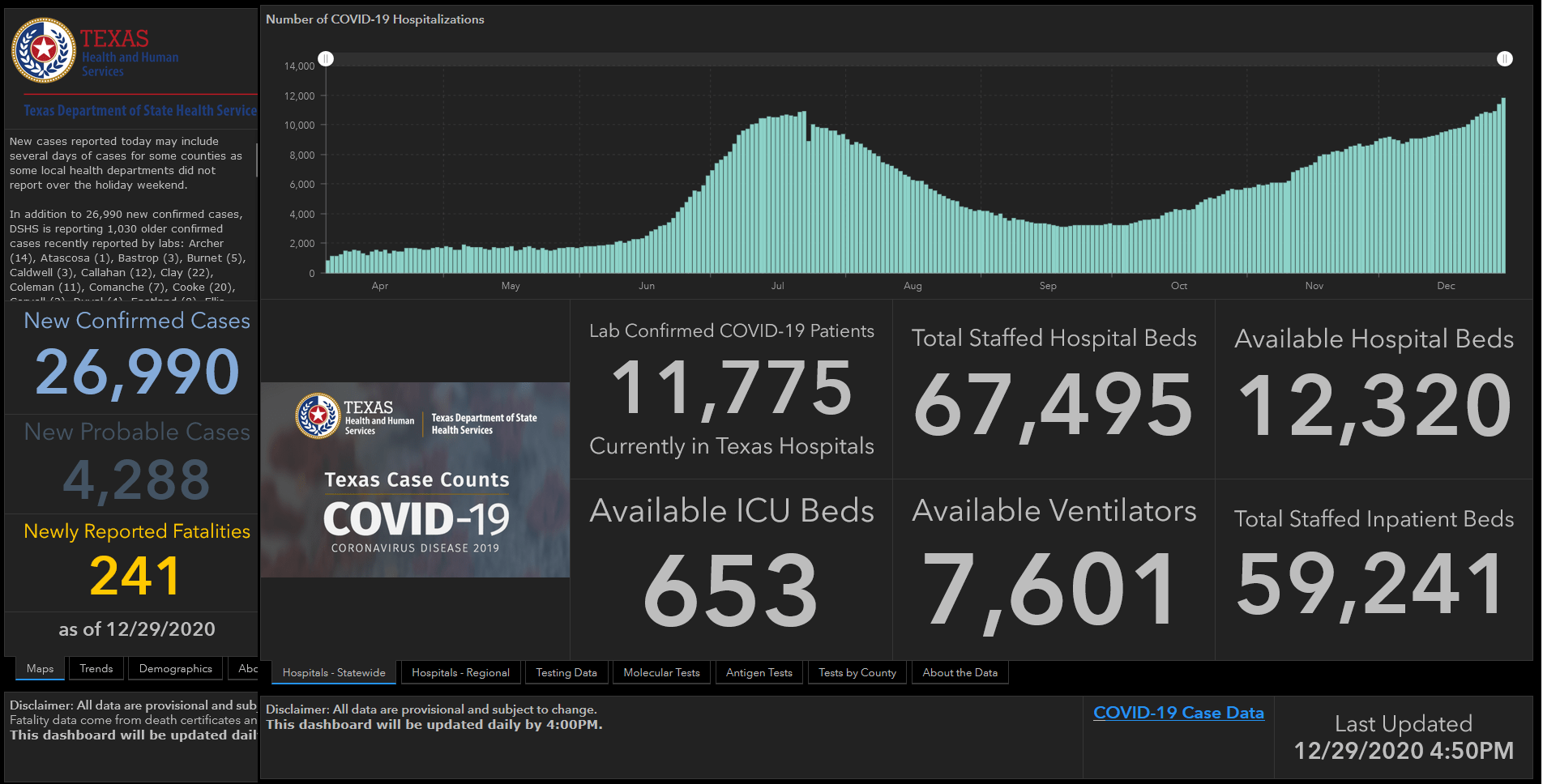Open the Molecular Tests tab
The width and height of the screenshot is (1543, 784).
[x=661, y=673]
